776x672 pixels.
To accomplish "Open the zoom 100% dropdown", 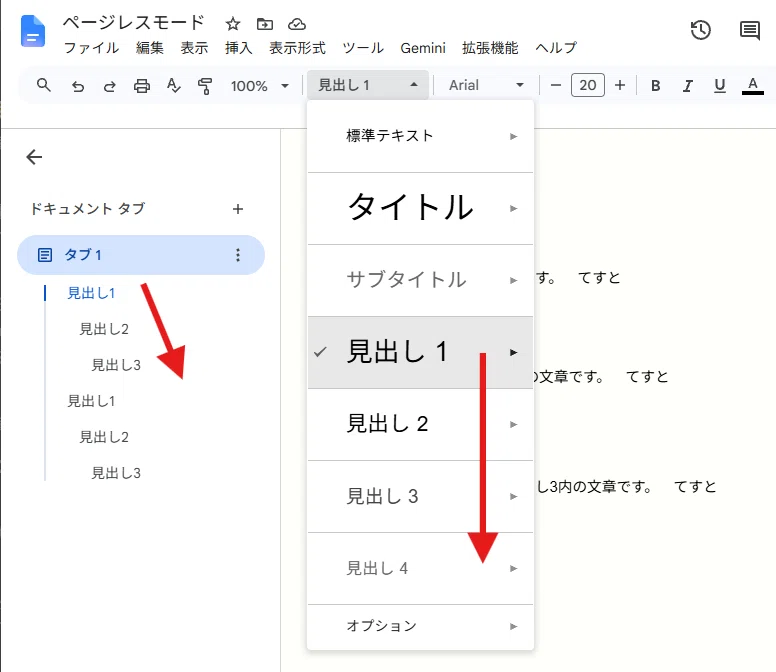I will click(x=259, y=86).
